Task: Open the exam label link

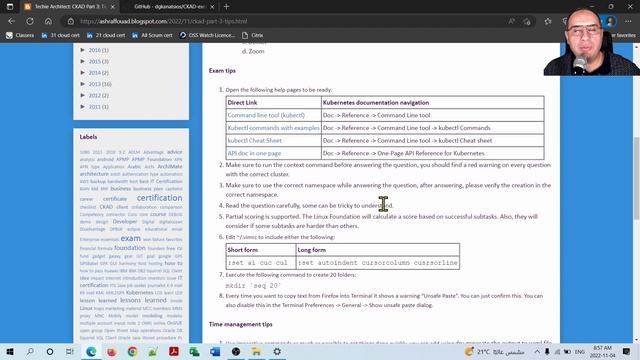Action: click(x=131, y=238)
